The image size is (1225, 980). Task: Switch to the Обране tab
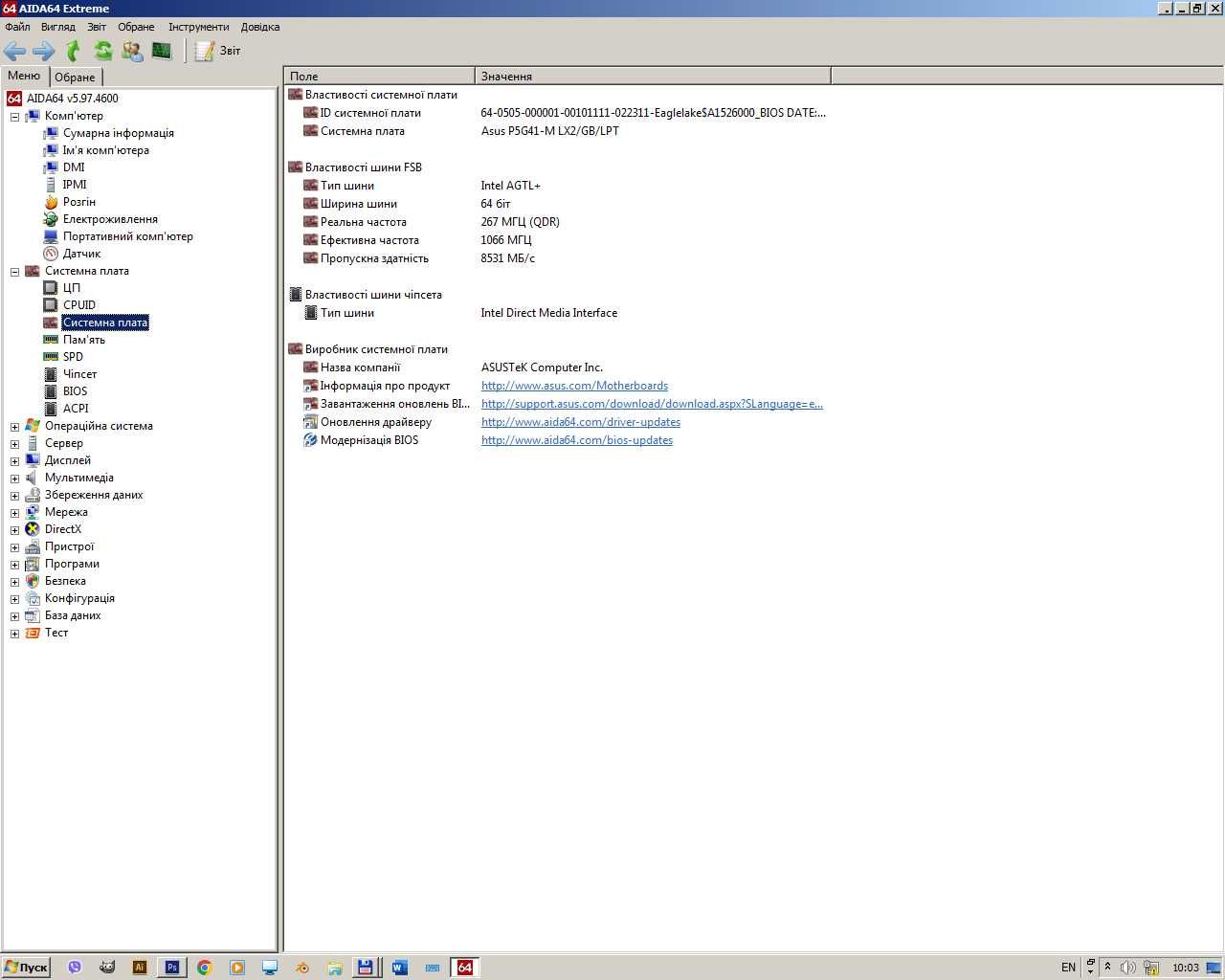pos(75,77)
